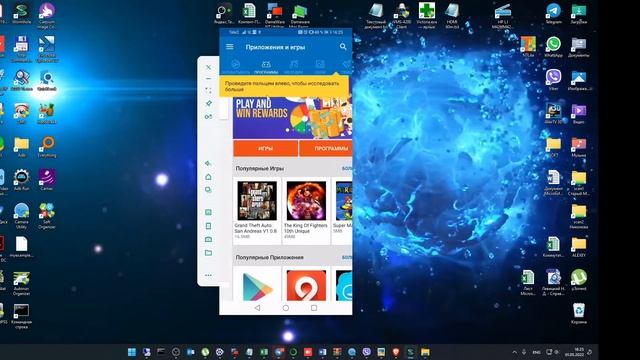The image size is (640, 360).
Task: Toggle the pin-on-top icon in sidebar
Action: [209, 103]
